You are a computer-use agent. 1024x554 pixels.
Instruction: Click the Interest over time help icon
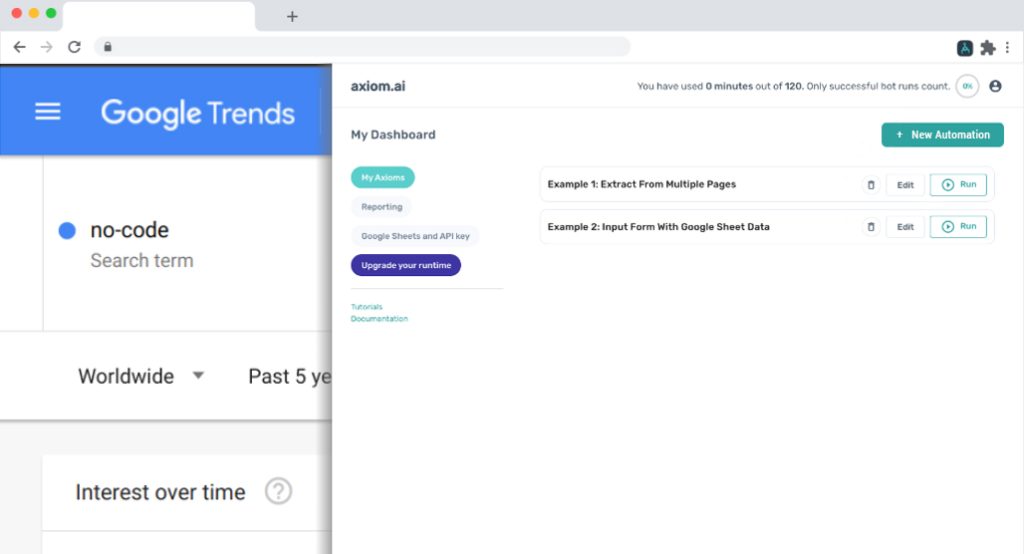[x=278, y=491]
